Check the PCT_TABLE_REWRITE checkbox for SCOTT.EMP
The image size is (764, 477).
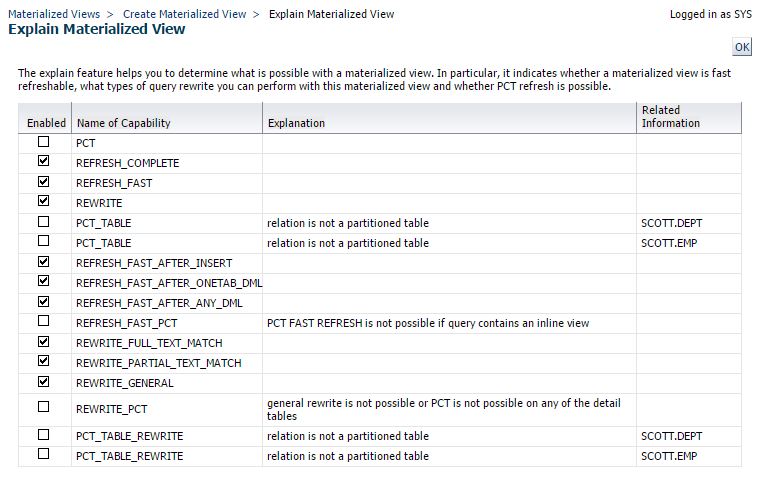[43, 454]
